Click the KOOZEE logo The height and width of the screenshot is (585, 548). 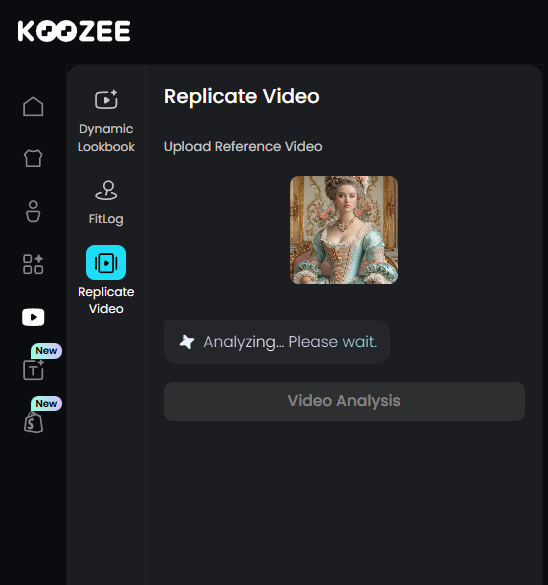(x=74, y=31)
